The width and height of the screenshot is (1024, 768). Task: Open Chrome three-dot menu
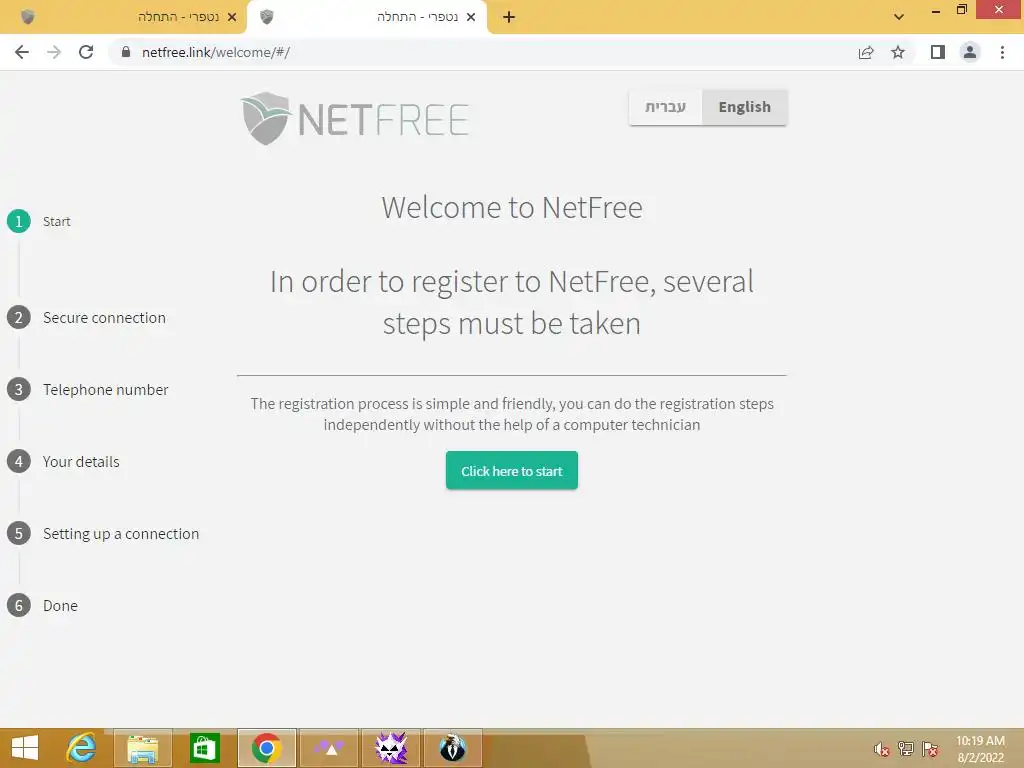[x=1002, y=52]
